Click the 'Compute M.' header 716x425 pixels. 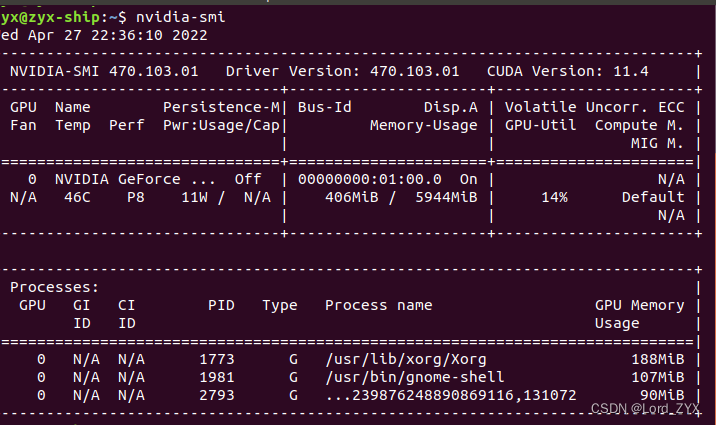[639, 125]
